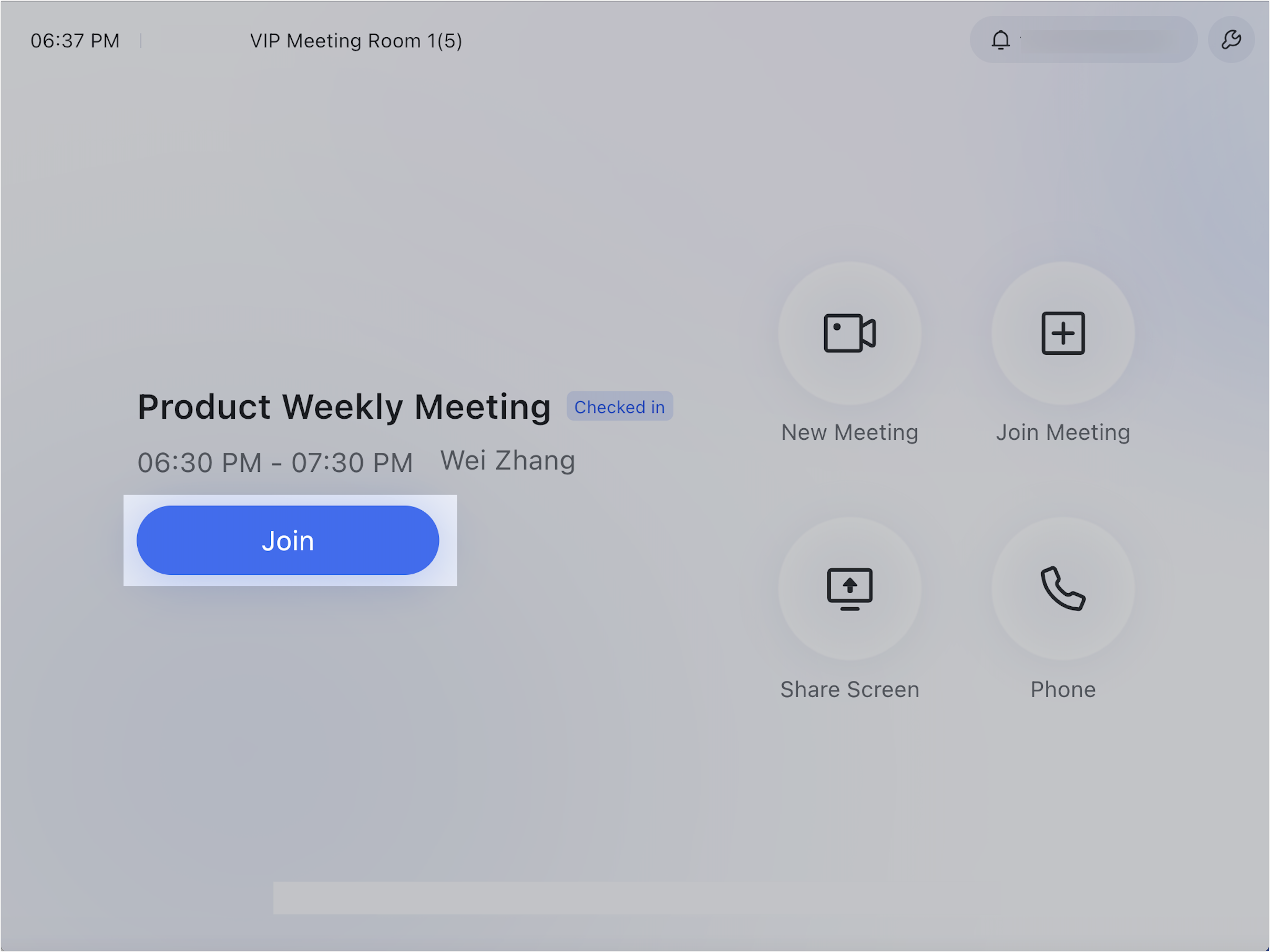
Task: Click the divider between clock and room name
Action: (x=141, y=42)
